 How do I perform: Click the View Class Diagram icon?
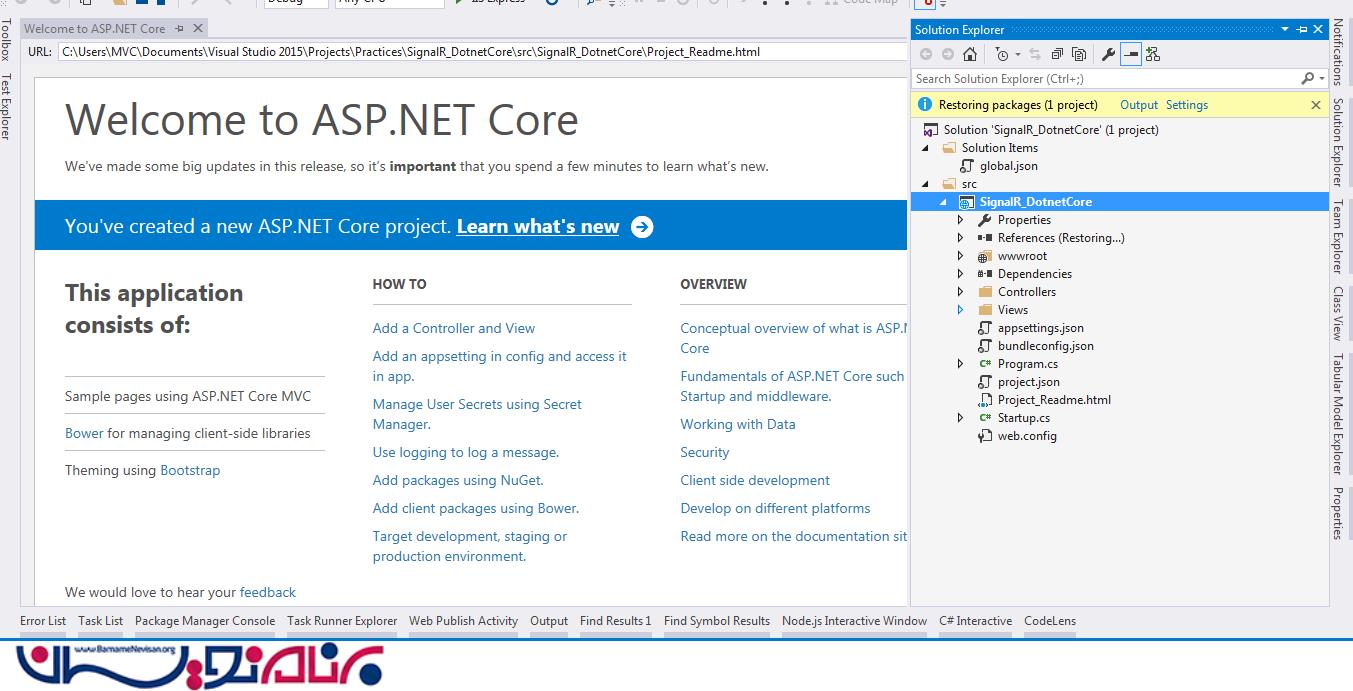tap(1153, 54)
